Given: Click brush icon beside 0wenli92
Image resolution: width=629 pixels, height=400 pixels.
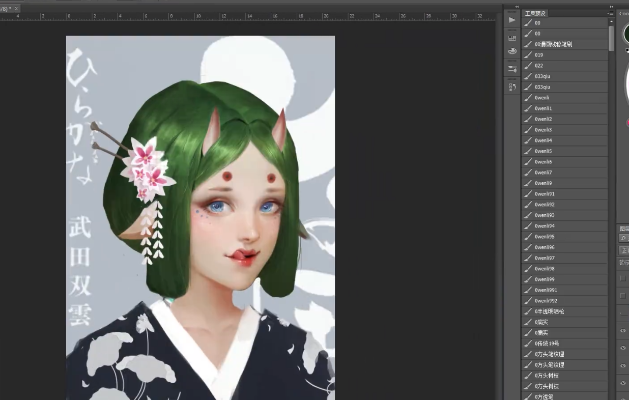Looking at the screenshot, I should [x=528, y=205].
